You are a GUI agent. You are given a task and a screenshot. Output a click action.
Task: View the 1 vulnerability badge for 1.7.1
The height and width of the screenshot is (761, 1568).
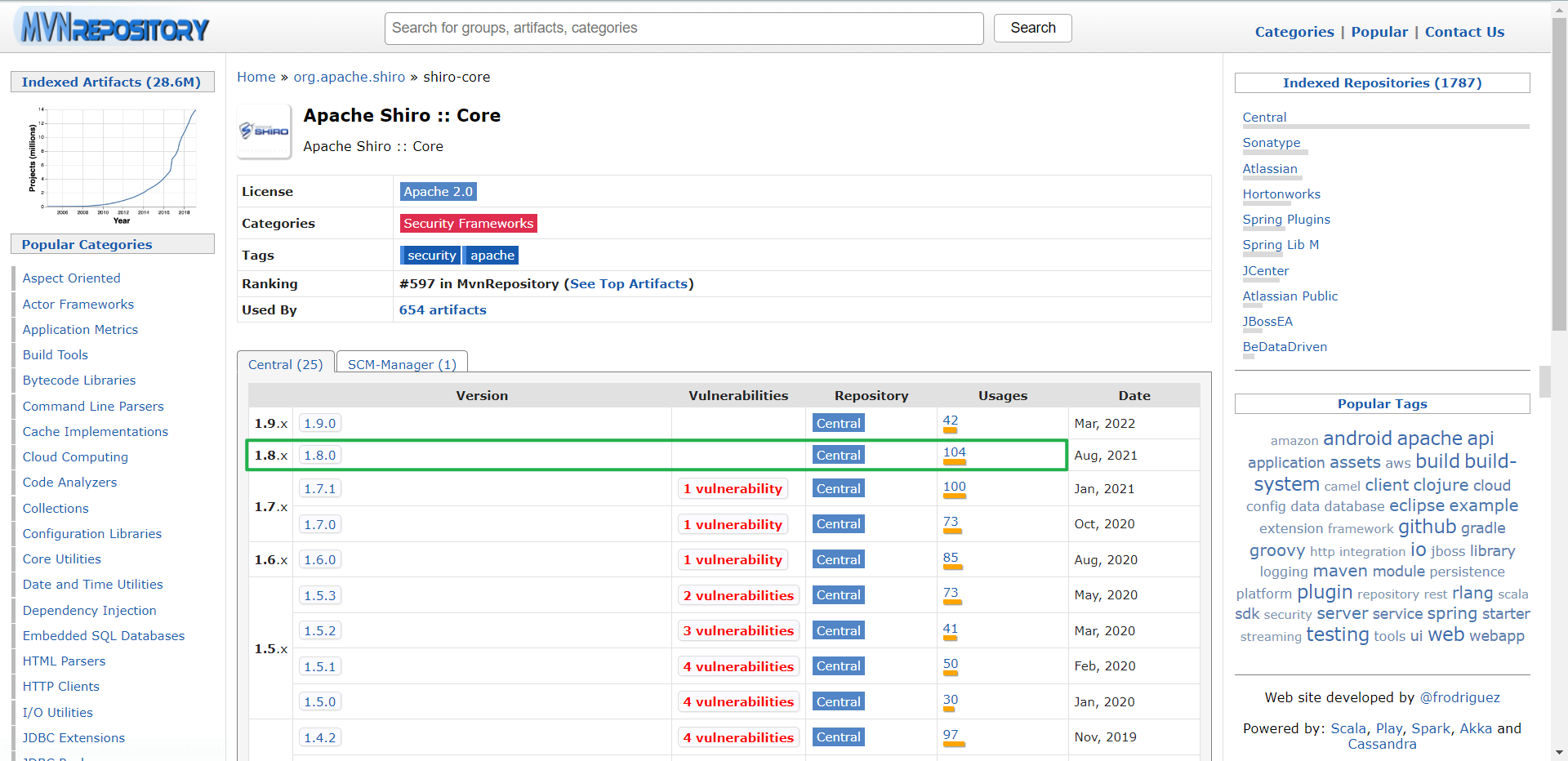tap(733, 488)
